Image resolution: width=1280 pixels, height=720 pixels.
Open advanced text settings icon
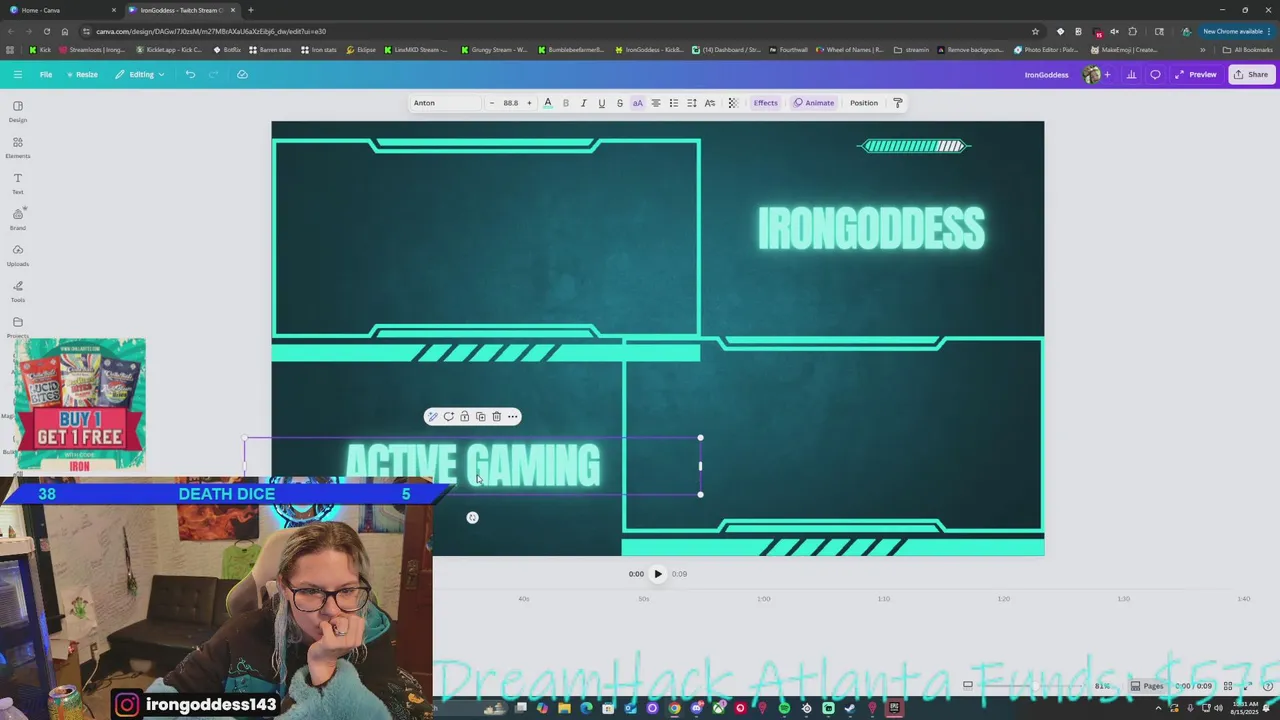click(710, 103)
